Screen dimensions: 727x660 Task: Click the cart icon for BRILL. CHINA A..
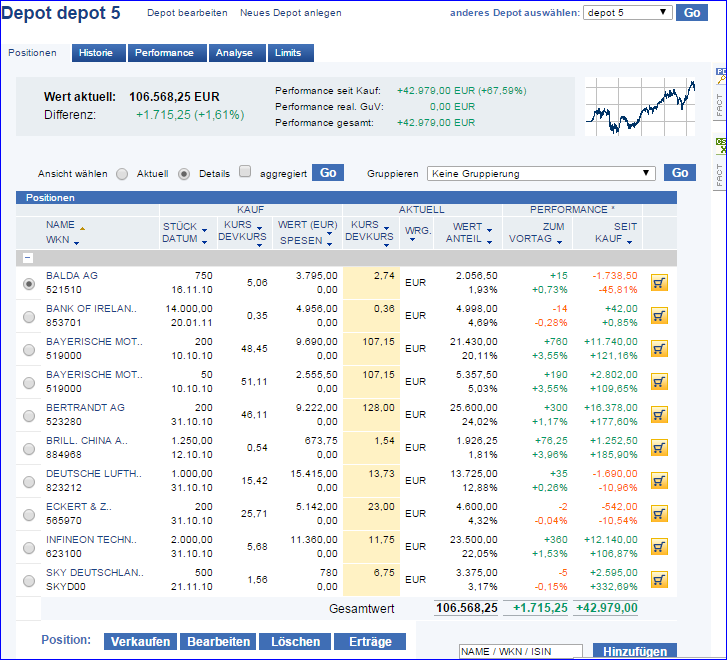pyautogui.click(x=659, y=448)
